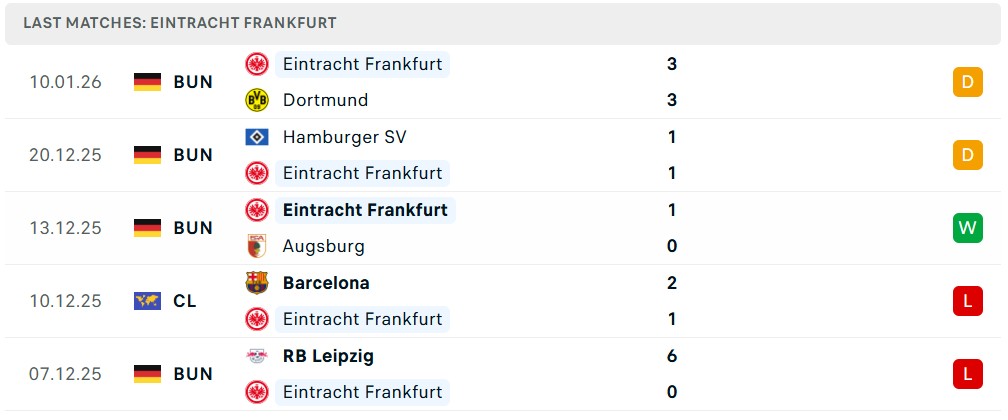
Task: Click the Barcelona club crest
Action: (257, 283)
